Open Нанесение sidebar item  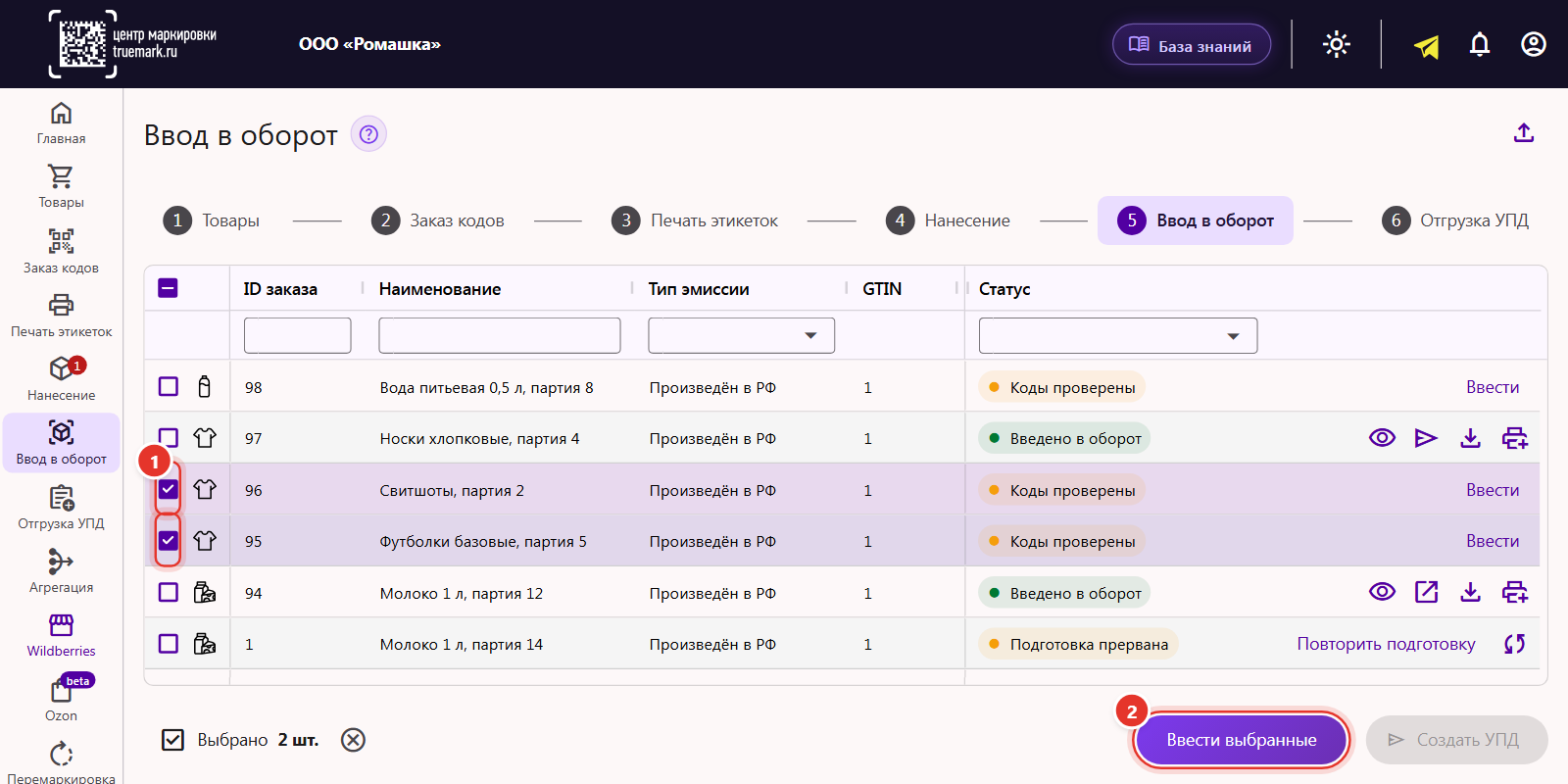pyautogui.click(x=61, y=380)
